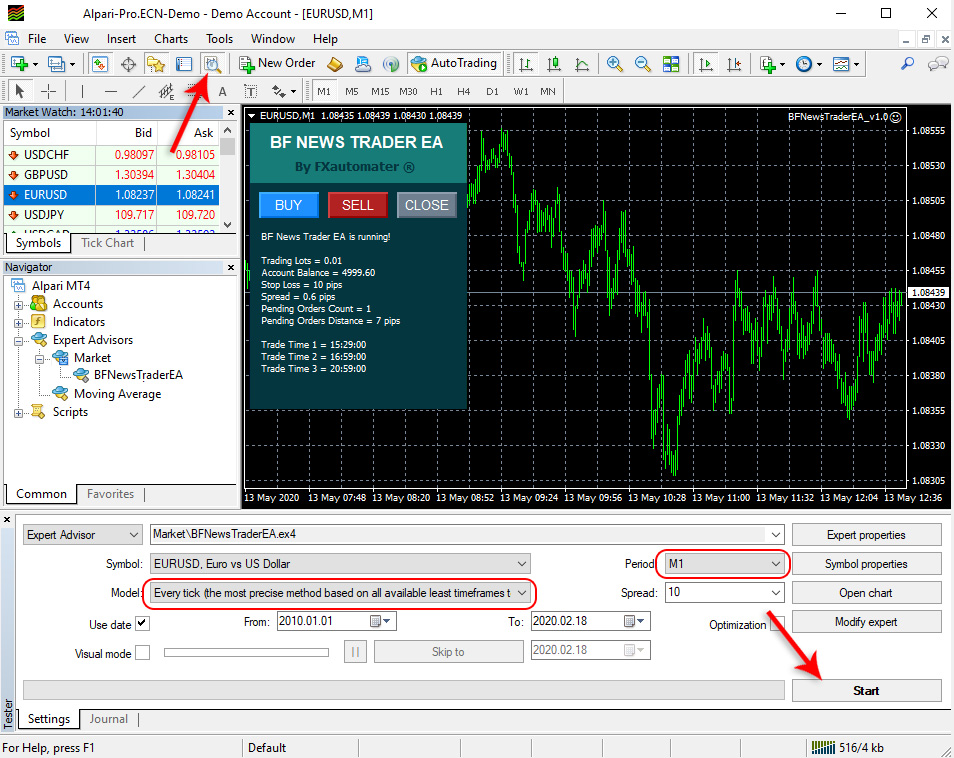
Task: Open the Expert Advisor type dropdown
Action: (83, 535)
